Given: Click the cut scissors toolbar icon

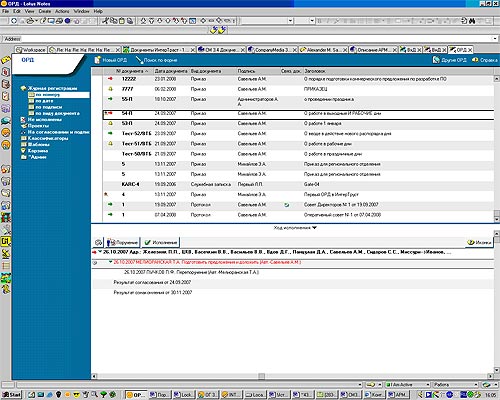Looking at the screenshot, I should pyautogui.click(x=105, y=21).
